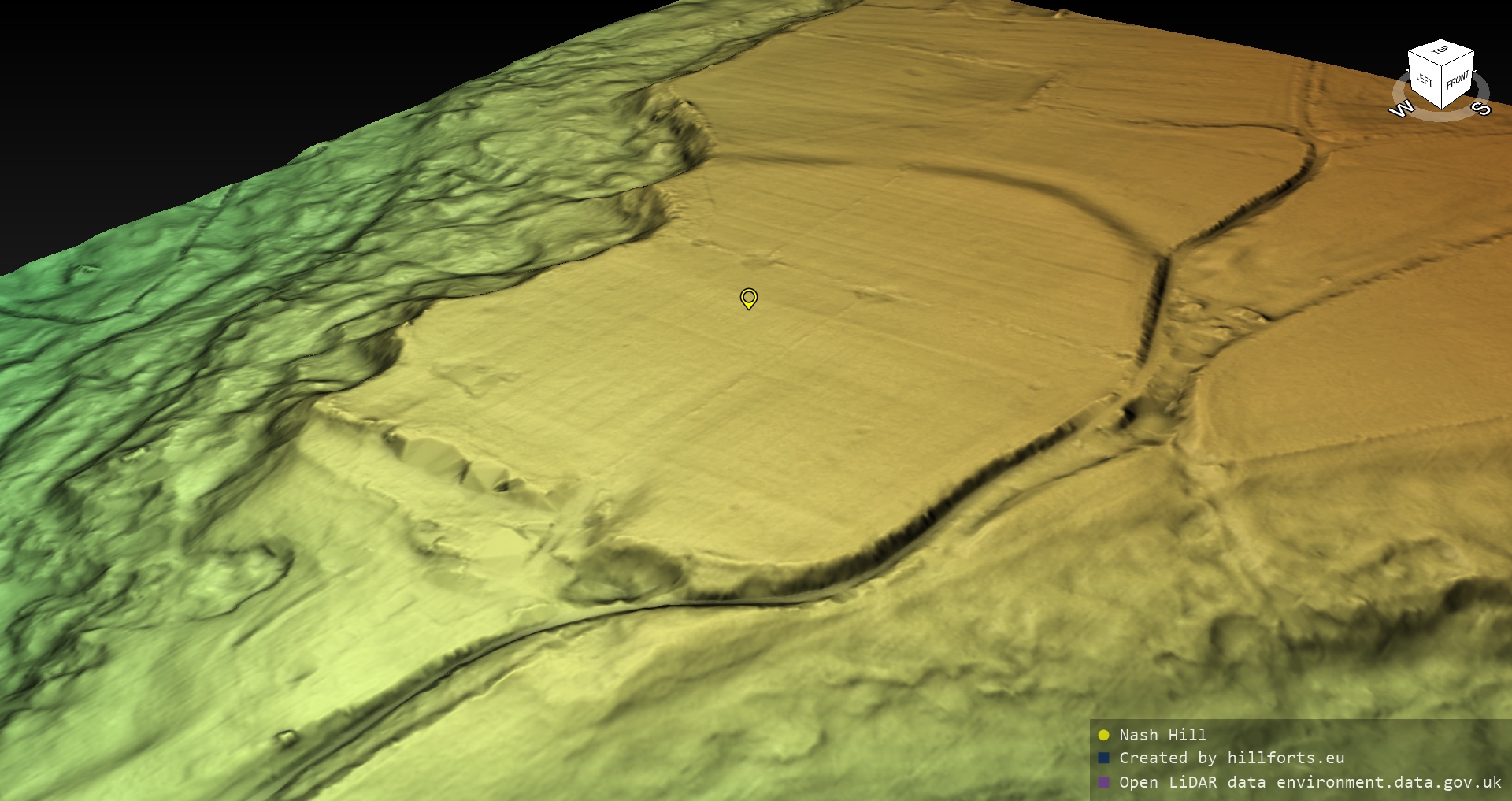
Task: Click the small square structure on lower-left track
Action: (285, 737)
